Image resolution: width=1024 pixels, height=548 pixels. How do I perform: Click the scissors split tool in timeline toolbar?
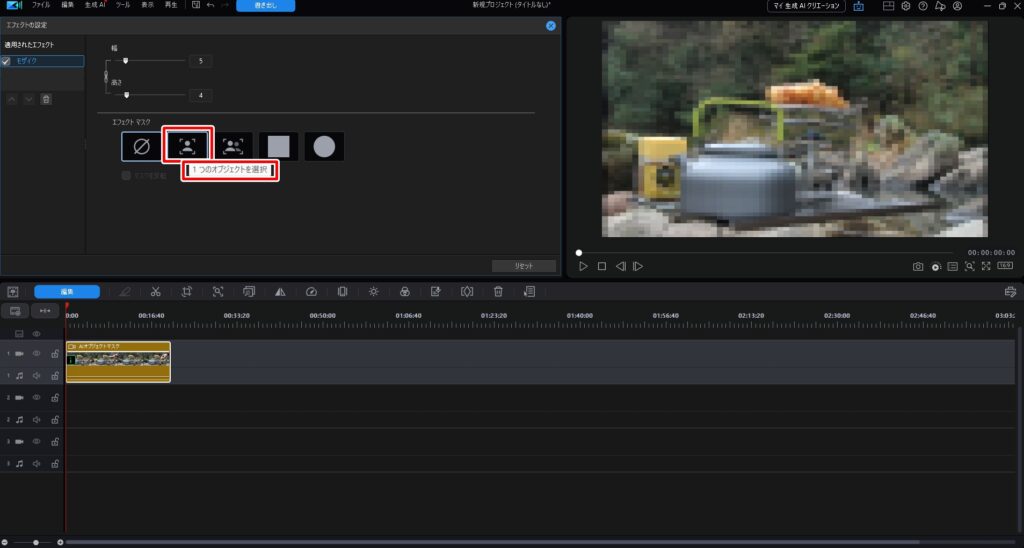coord(156,292)
